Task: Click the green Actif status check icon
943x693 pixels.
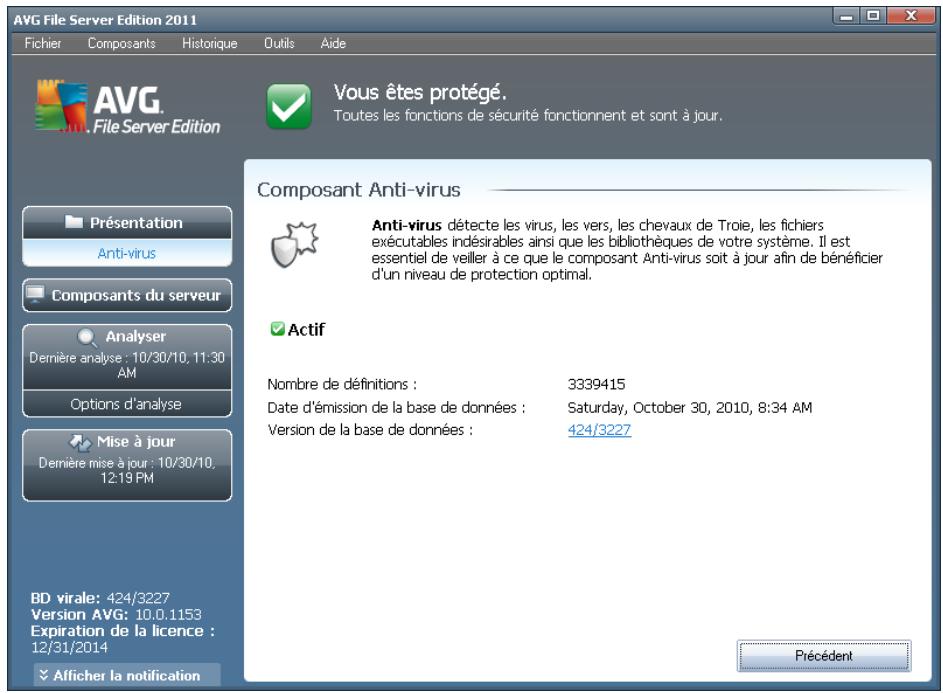Action: coord(277,328)
